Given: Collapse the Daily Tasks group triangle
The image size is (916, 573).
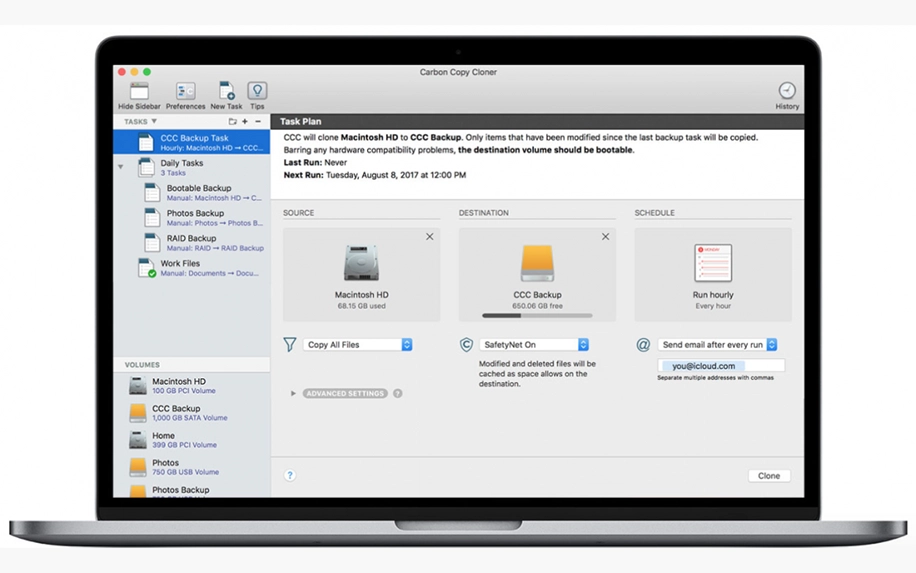Looking at the screenshot, I should [x=121, y=167].
